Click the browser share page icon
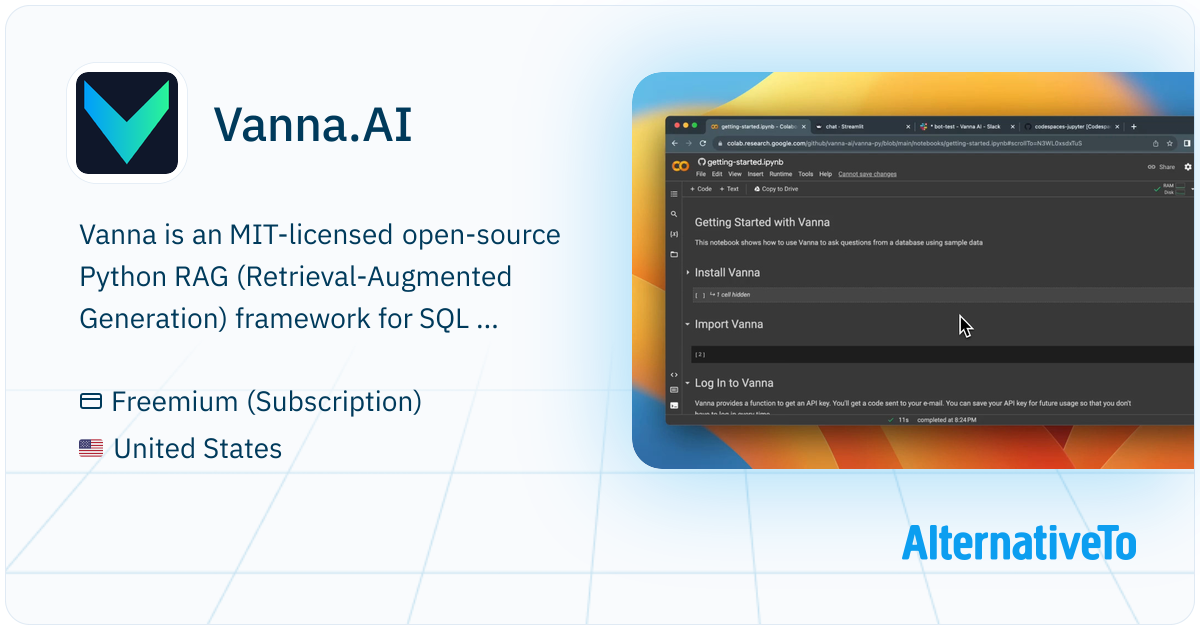Image resolution: width=1200 pixels, height=630 pixels. (1156, 143)
